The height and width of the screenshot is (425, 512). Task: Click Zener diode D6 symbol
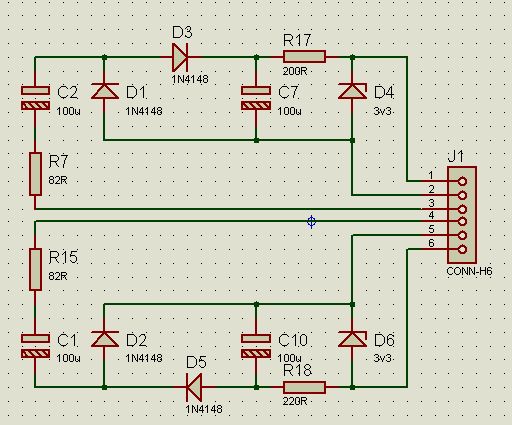coord(352,339)
